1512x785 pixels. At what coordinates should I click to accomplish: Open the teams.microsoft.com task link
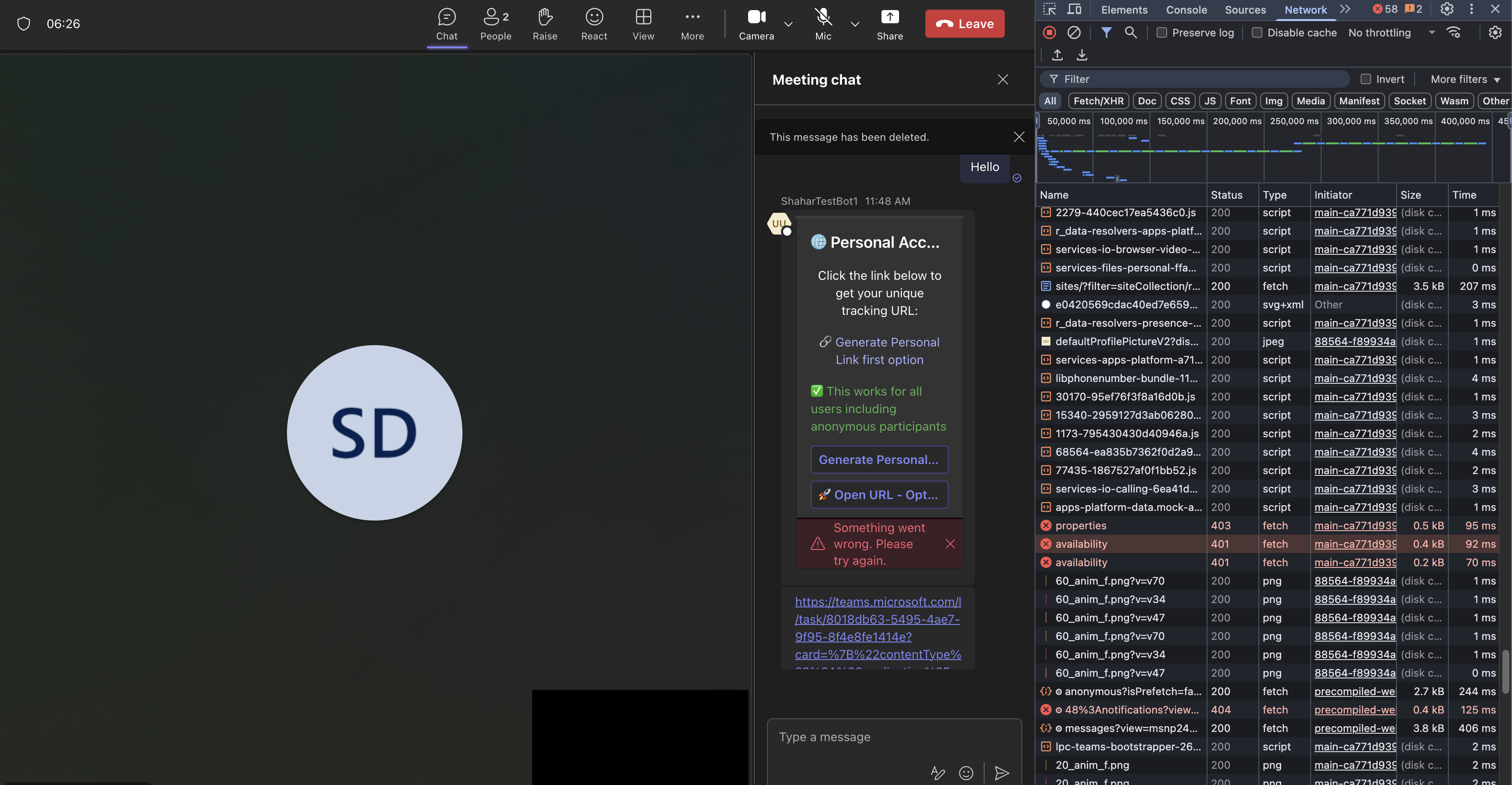click(878, 628)
